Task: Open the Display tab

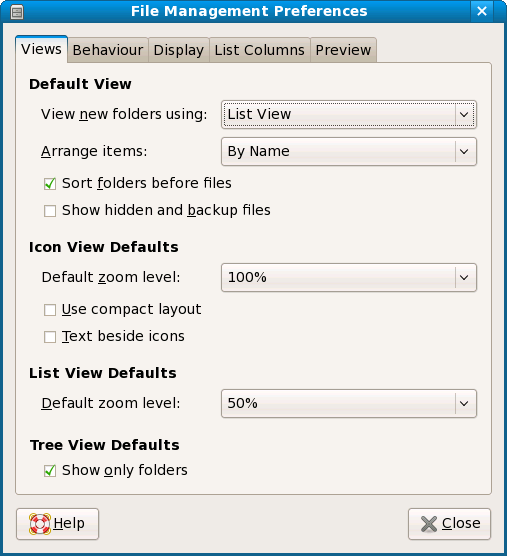Action: coord(179,50)
